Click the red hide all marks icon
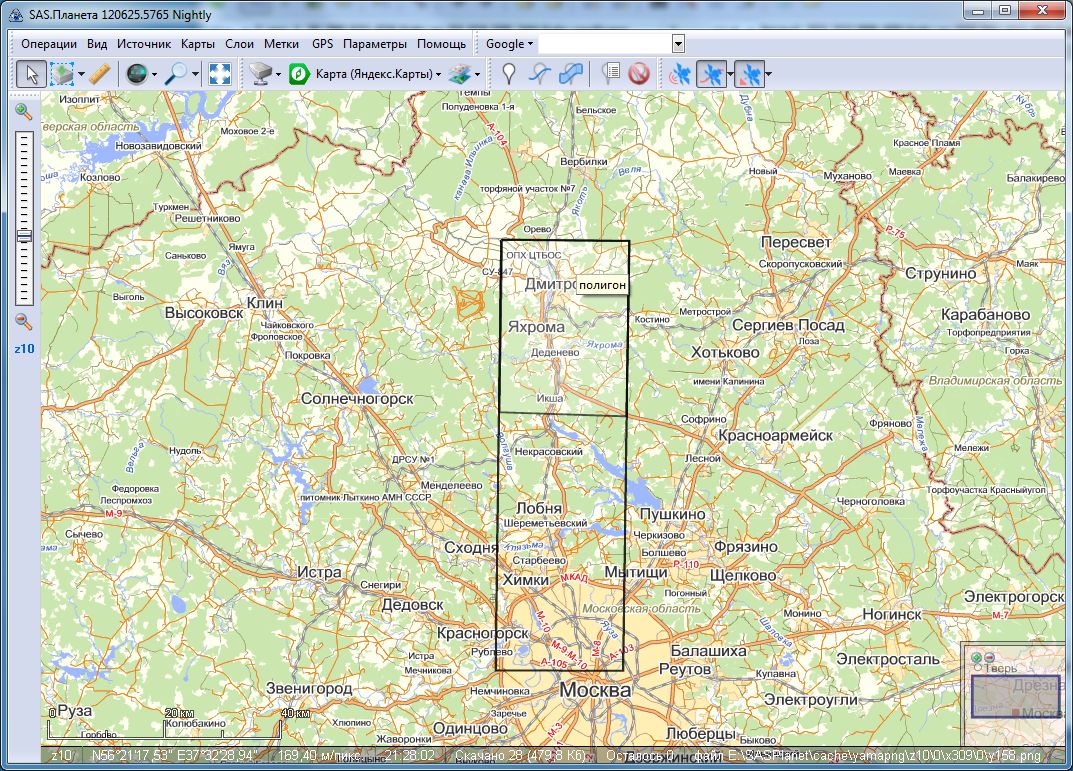The height and width of the screenshot is (771, 1073). click(x=639, y=74)
